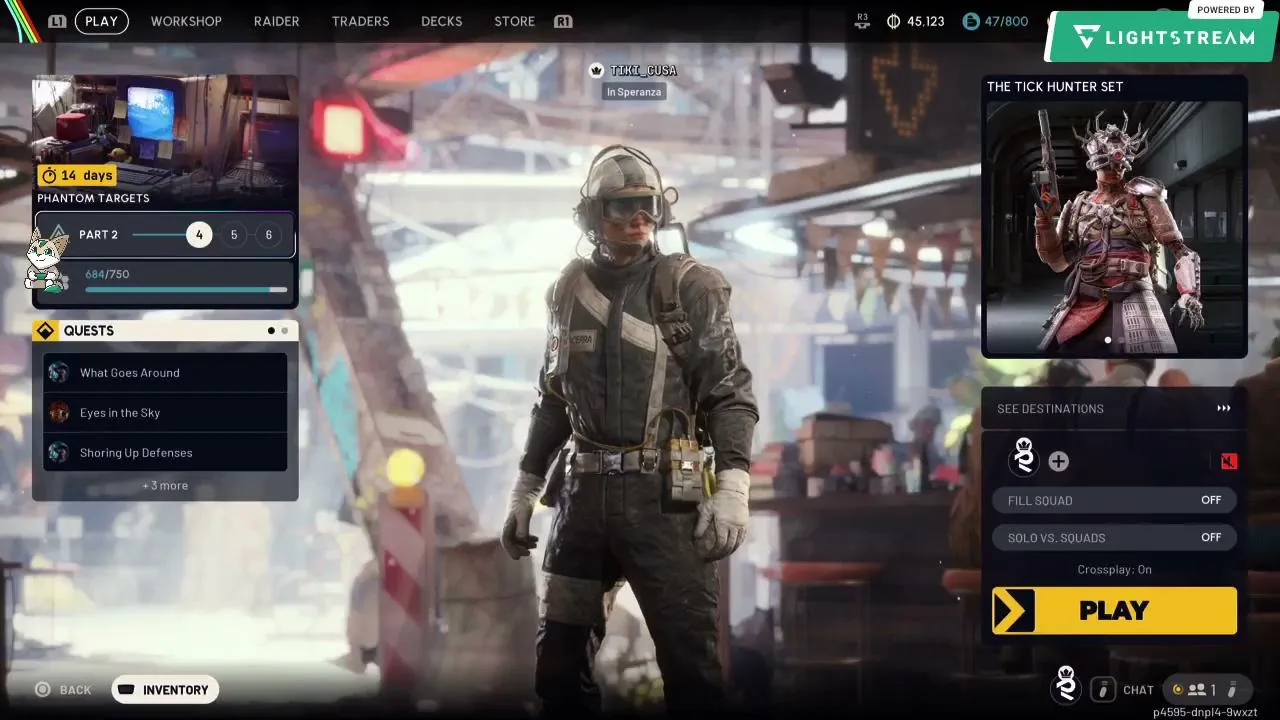Image resolution: width=1280 pixels, height=720 pixels.
Task: Click the R3 stick icon
Action: (863, 21)
